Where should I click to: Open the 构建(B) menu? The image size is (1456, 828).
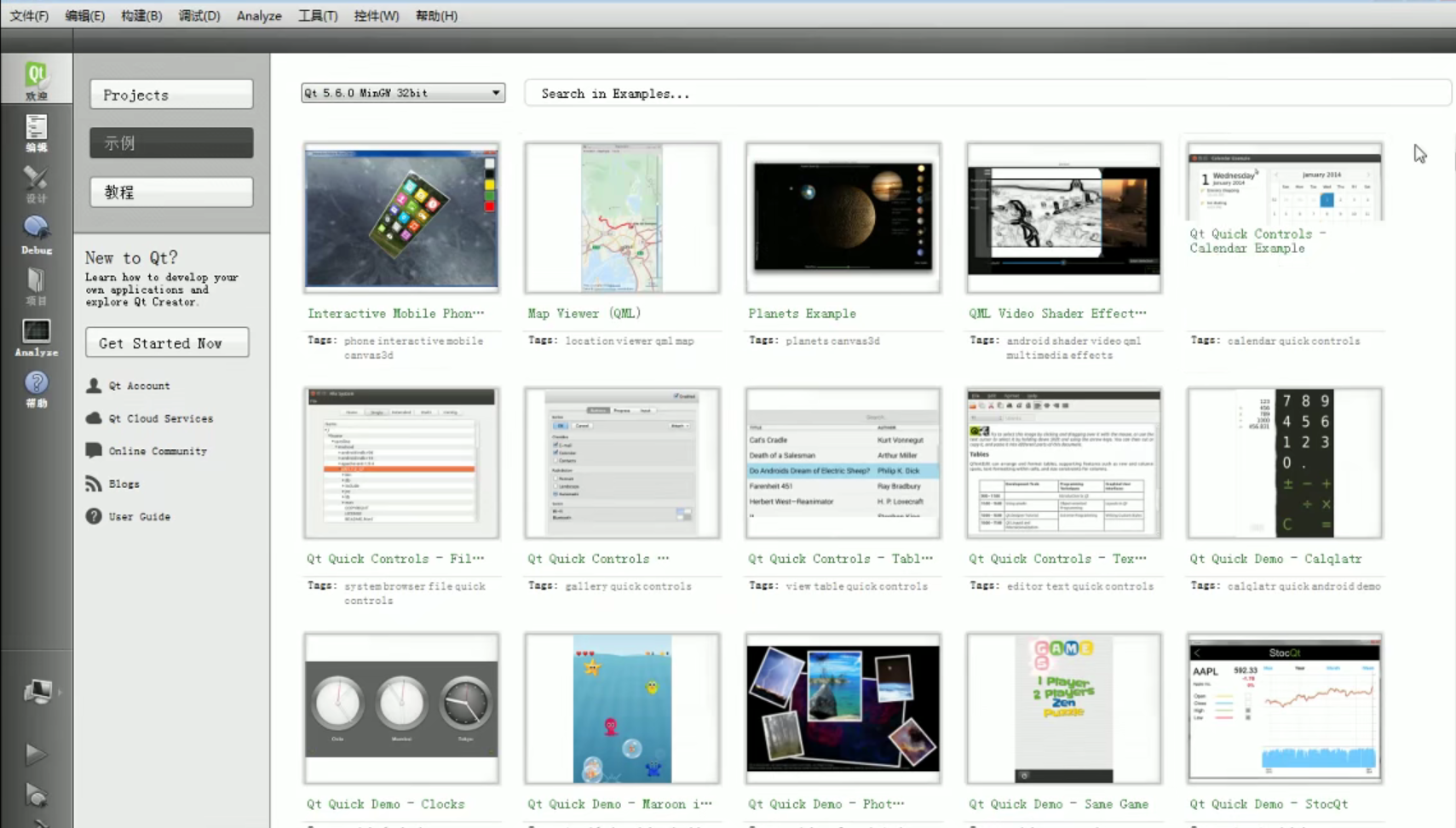point(141,15)
